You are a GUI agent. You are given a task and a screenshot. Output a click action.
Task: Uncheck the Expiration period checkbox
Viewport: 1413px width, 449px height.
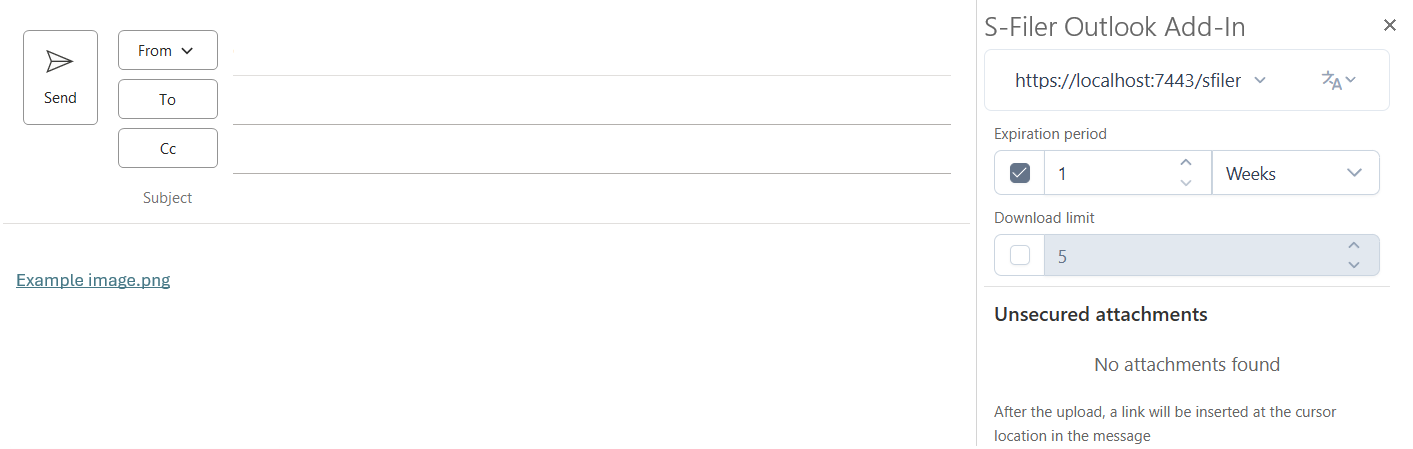[1020, 173]
